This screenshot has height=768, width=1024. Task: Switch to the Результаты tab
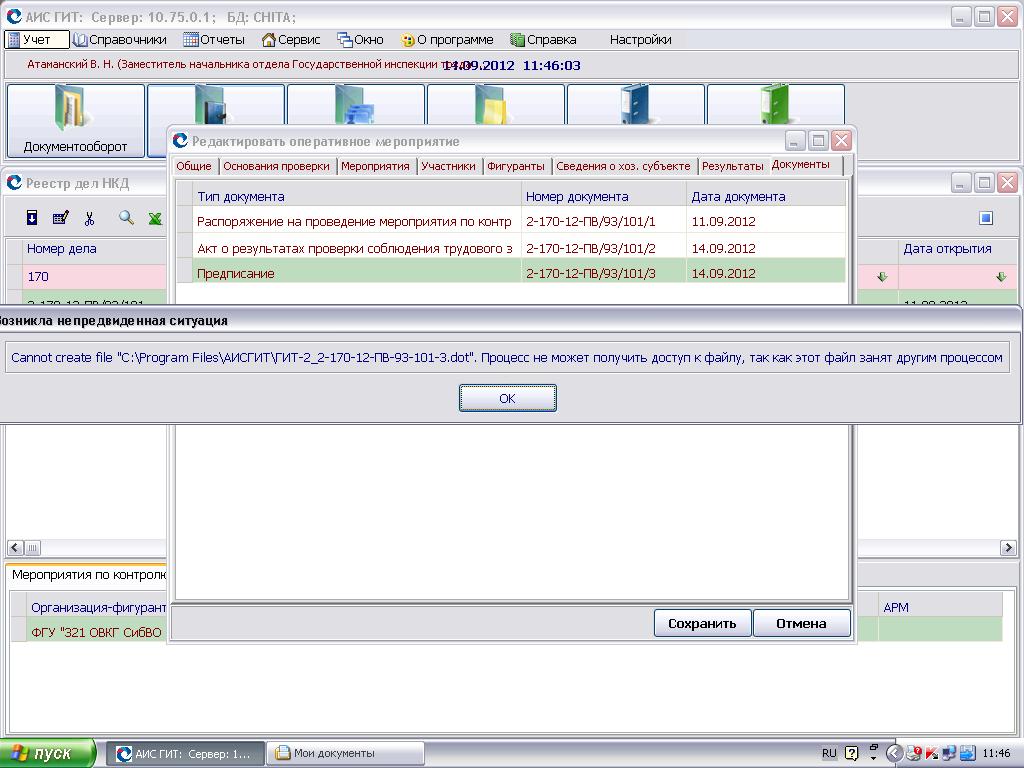[x=732, y=166]
